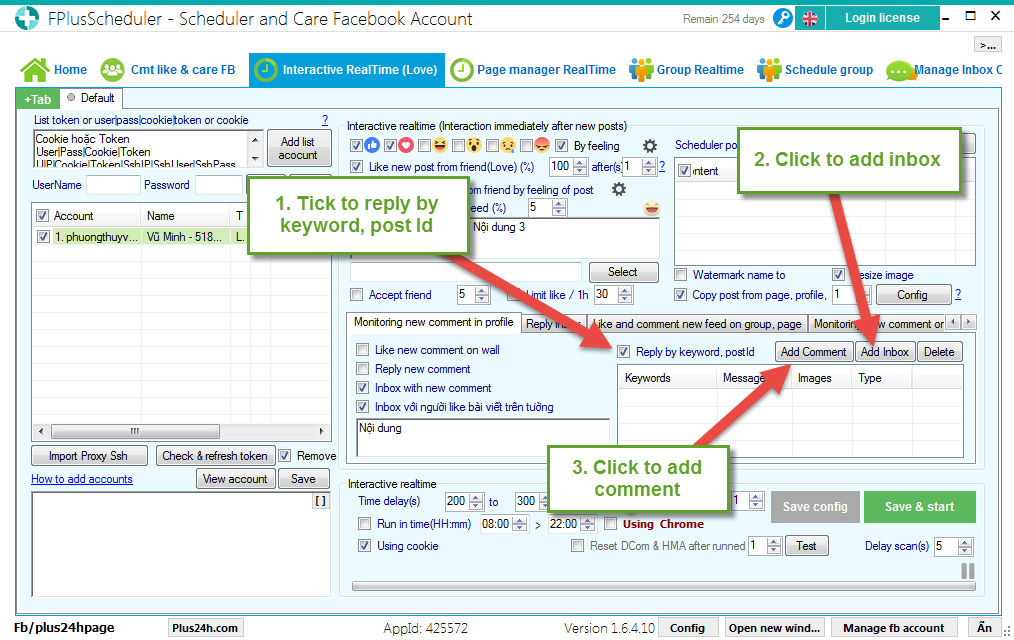
Task: Click 'Import Proxy Ssh' button
Action: [88, 456]
